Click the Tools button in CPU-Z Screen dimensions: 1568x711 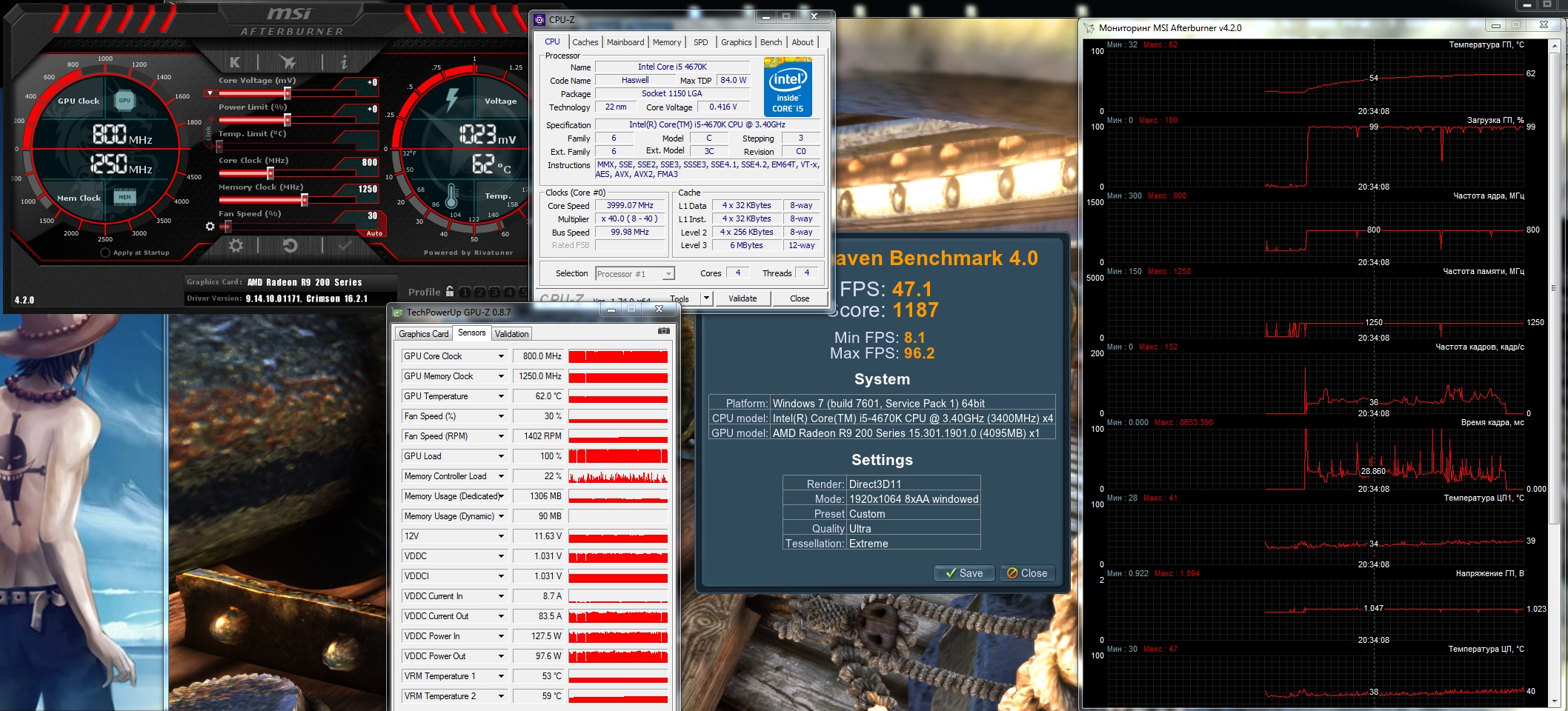point(680,298)
